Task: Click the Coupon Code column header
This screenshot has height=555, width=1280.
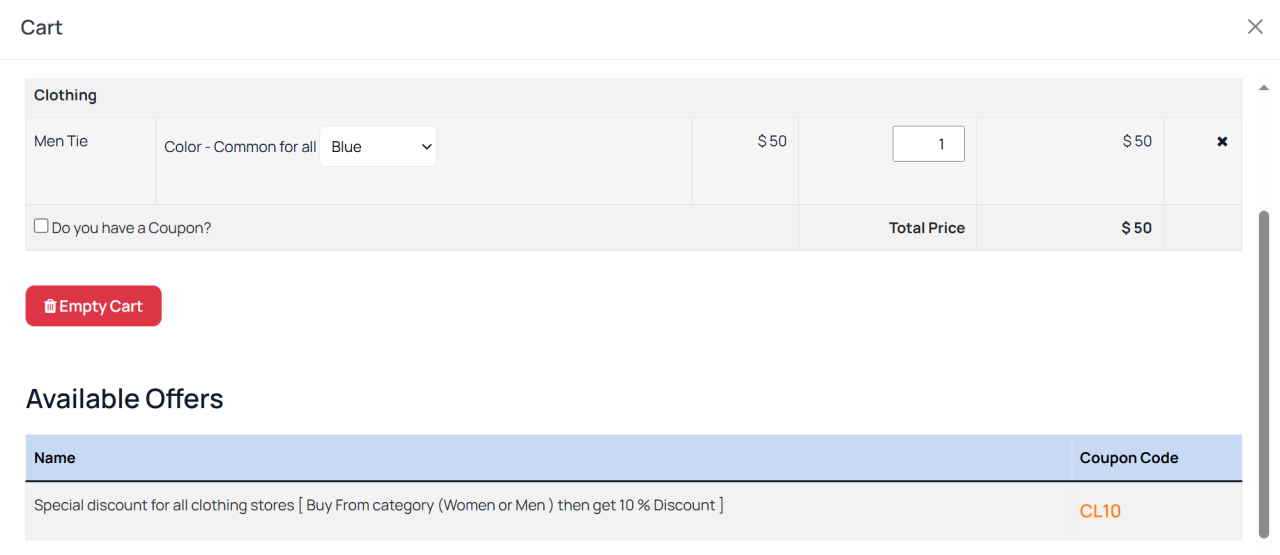Action: (1129, 458)
